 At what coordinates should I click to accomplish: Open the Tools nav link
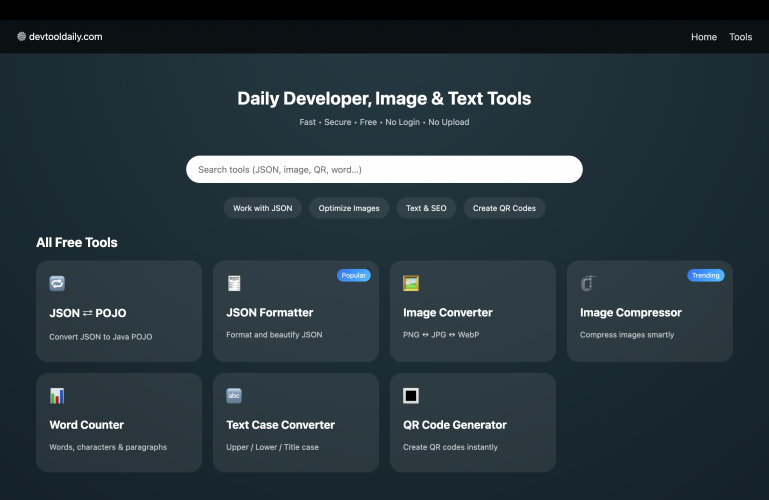pyautogui.click(x=741, y=37)
